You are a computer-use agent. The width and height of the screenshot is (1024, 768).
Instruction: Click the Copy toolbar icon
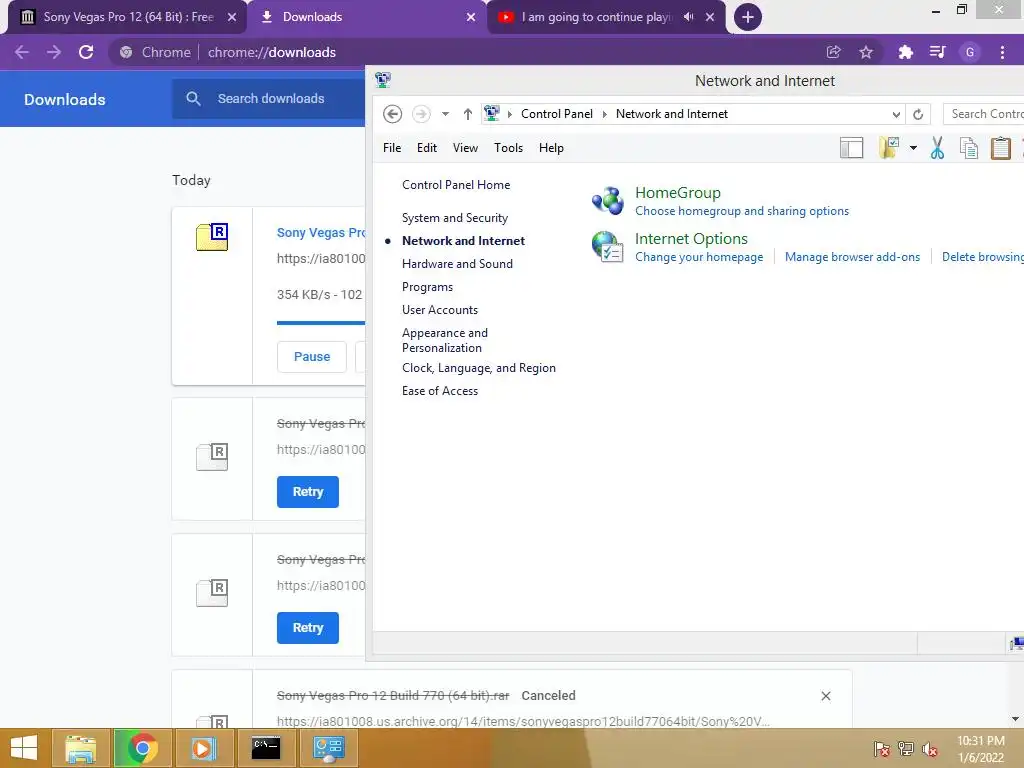pyautogui.click(x=968, y=148)
